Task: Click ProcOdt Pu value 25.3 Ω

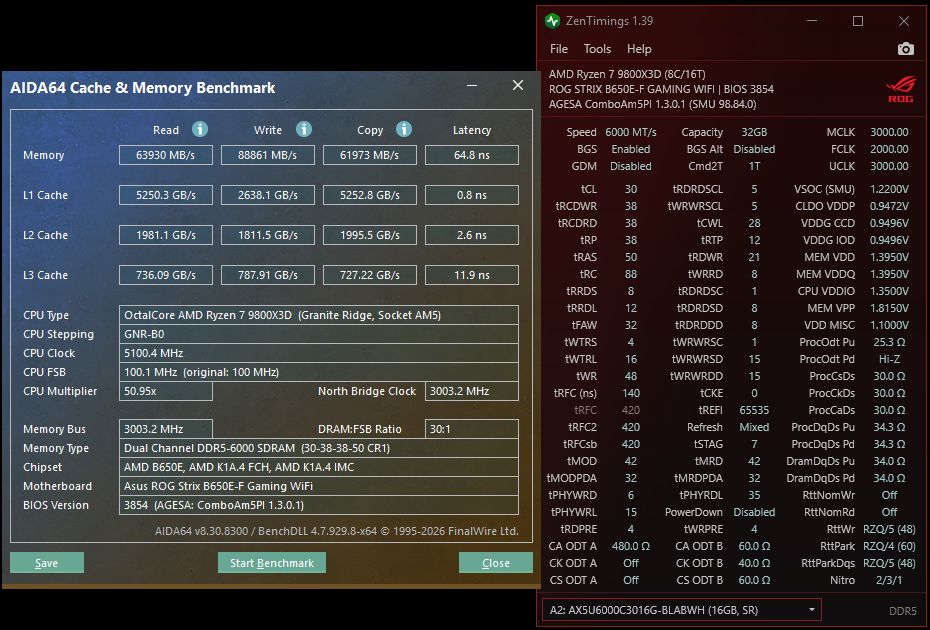Action: tap(889, 342)
